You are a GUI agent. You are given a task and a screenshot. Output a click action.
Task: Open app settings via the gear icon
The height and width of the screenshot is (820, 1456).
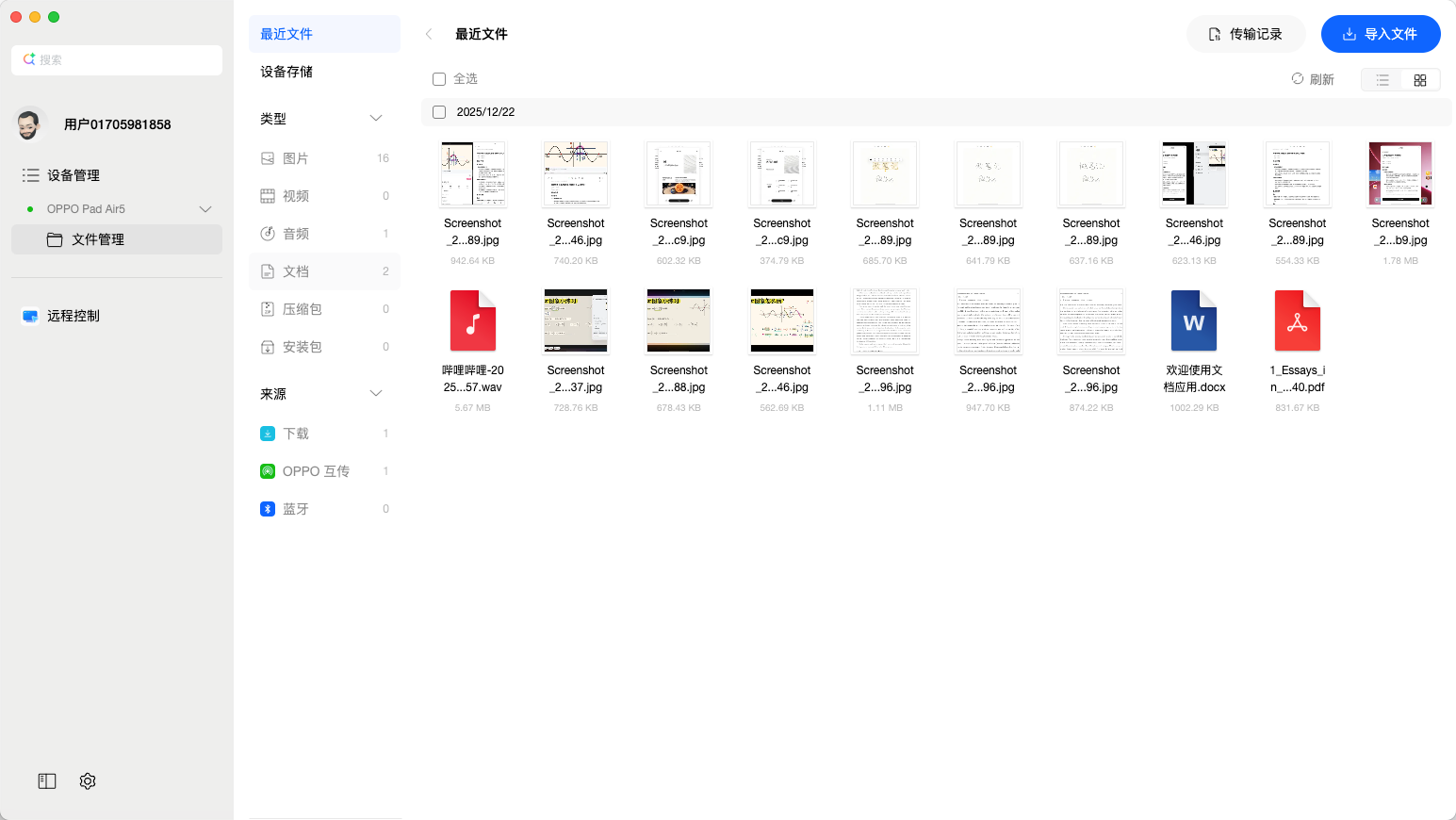click(x=87, y=780)
